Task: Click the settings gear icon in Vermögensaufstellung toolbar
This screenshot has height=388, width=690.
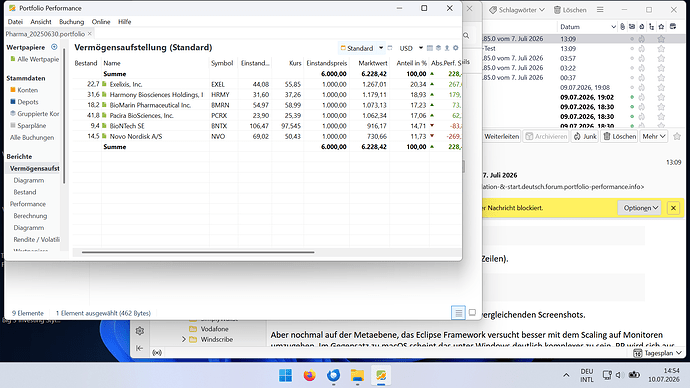Action: tap(455, 48)
